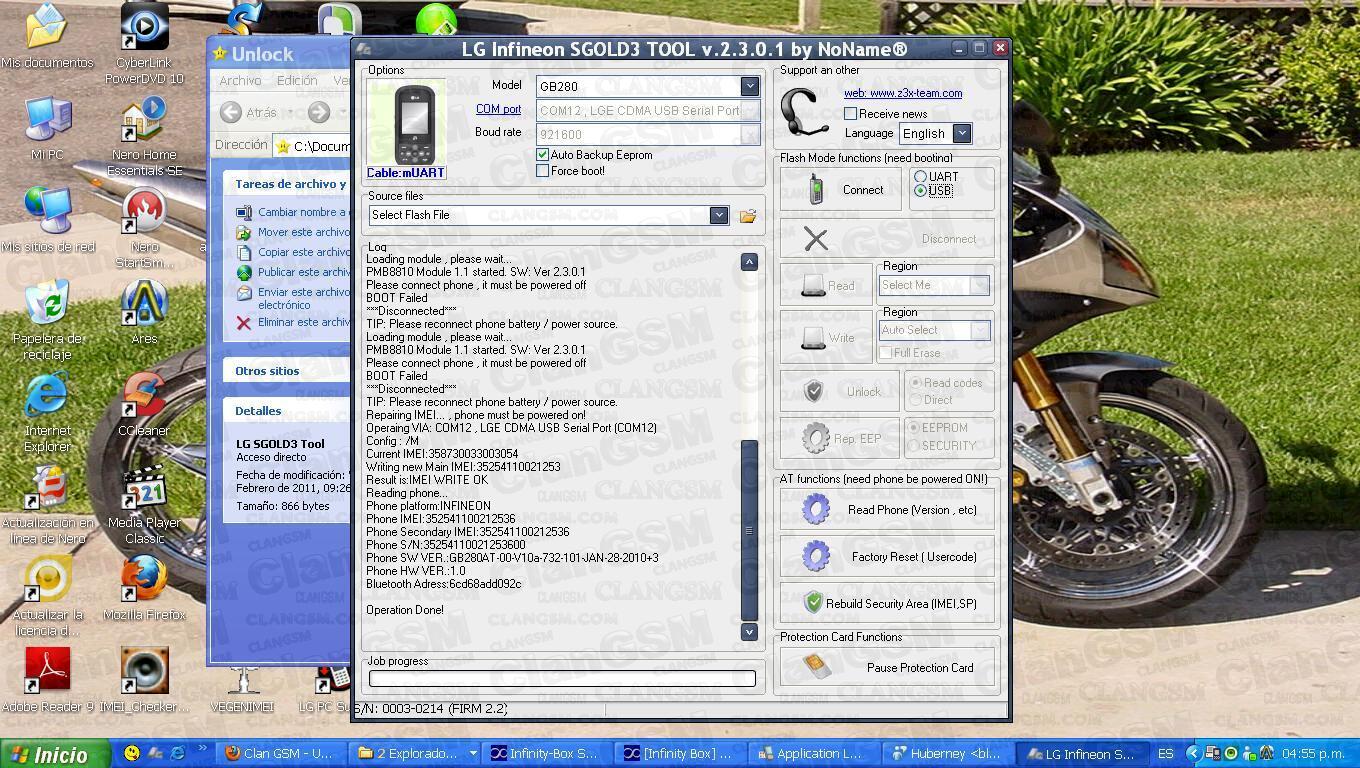Click the Read flash button
The image size is (1360, 768).
point(826,285)
